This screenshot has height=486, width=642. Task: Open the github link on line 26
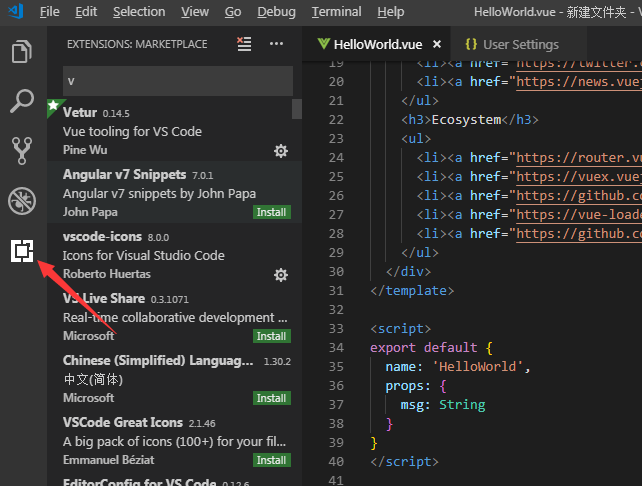tap(579, 196)
